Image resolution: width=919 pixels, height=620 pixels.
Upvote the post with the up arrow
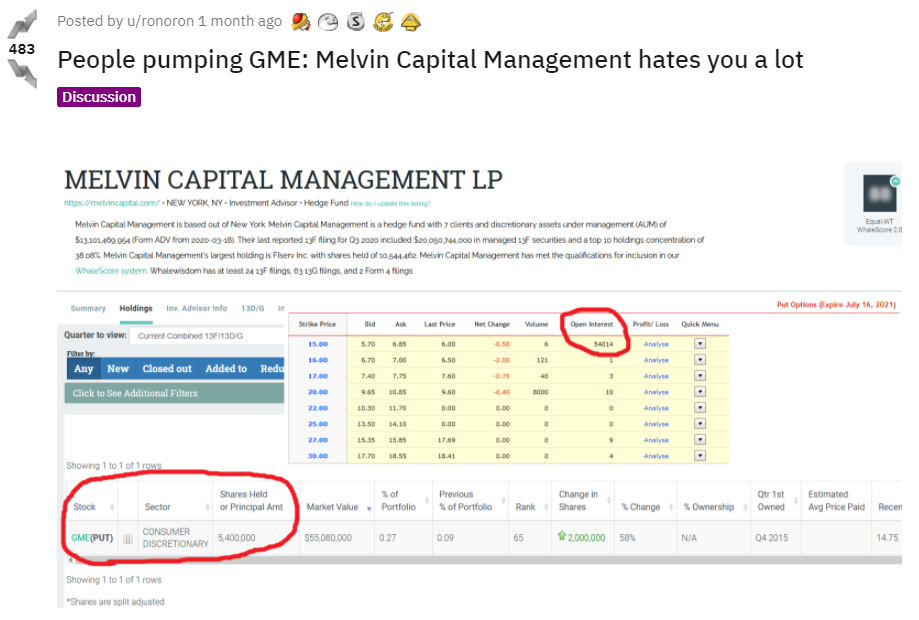(x=21, y=24)
